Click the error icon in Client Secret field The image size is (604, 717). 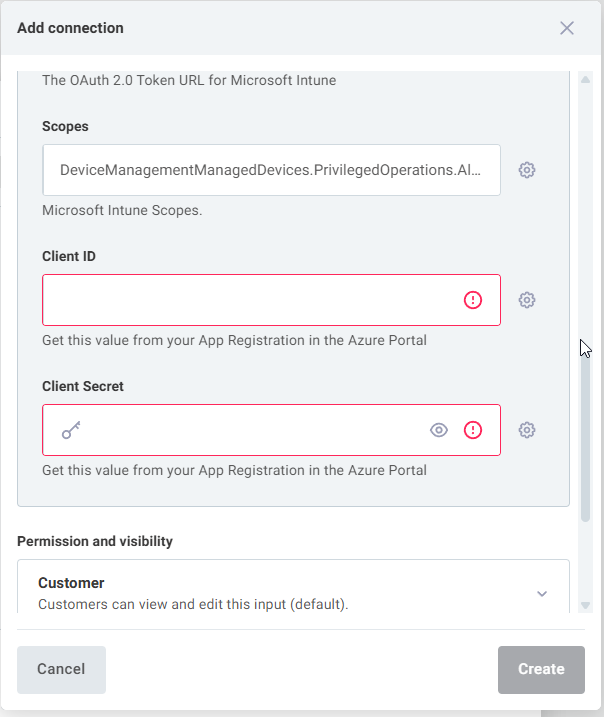pos(473,430)
